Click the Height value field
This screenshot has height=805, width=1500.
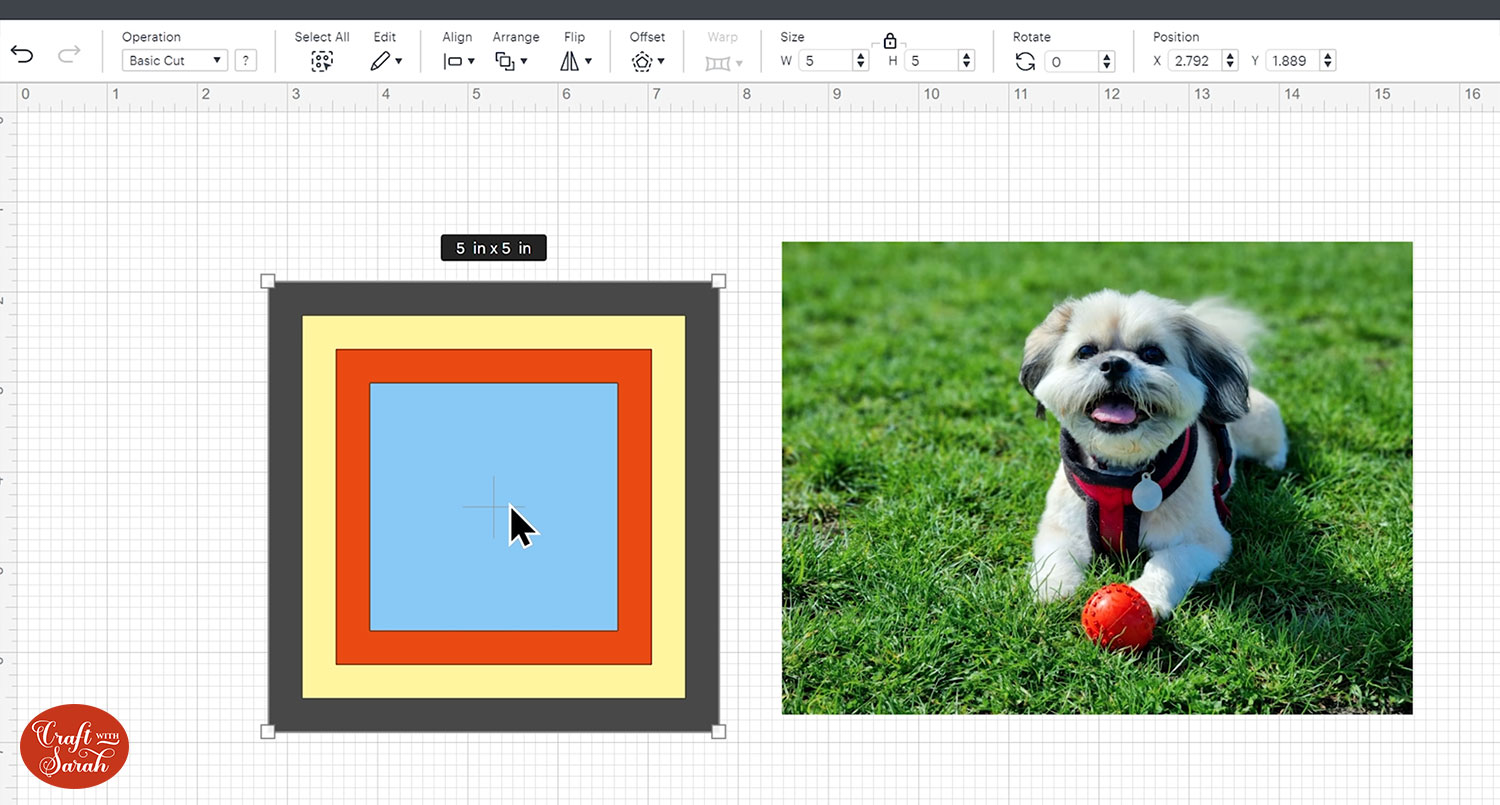click(931, 61)
